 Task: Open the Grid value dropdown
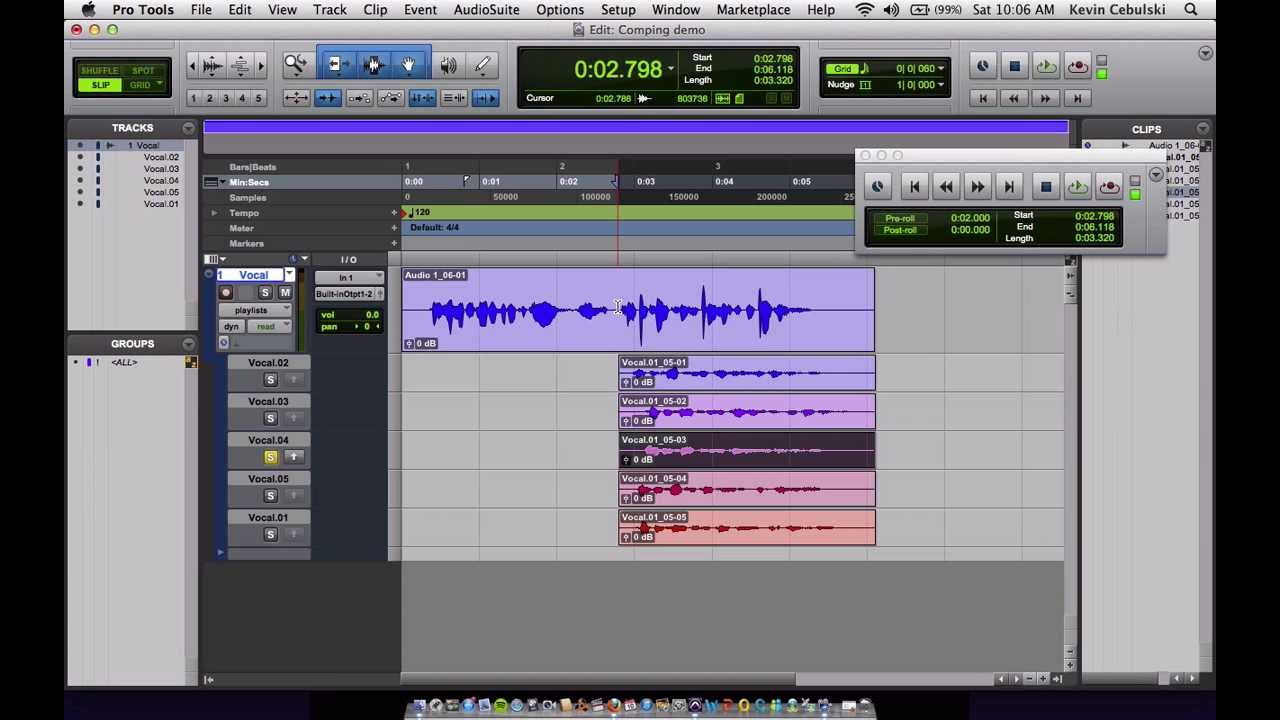pos(941,69)
